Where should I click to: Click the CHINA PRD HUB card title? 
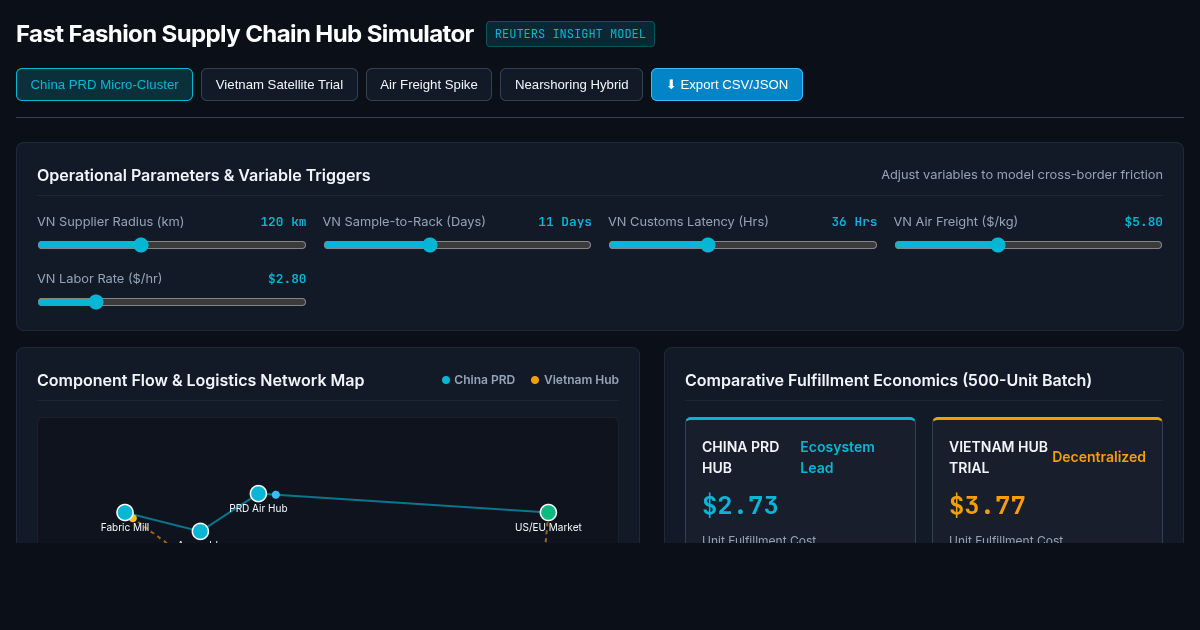[x=741, y=457]
